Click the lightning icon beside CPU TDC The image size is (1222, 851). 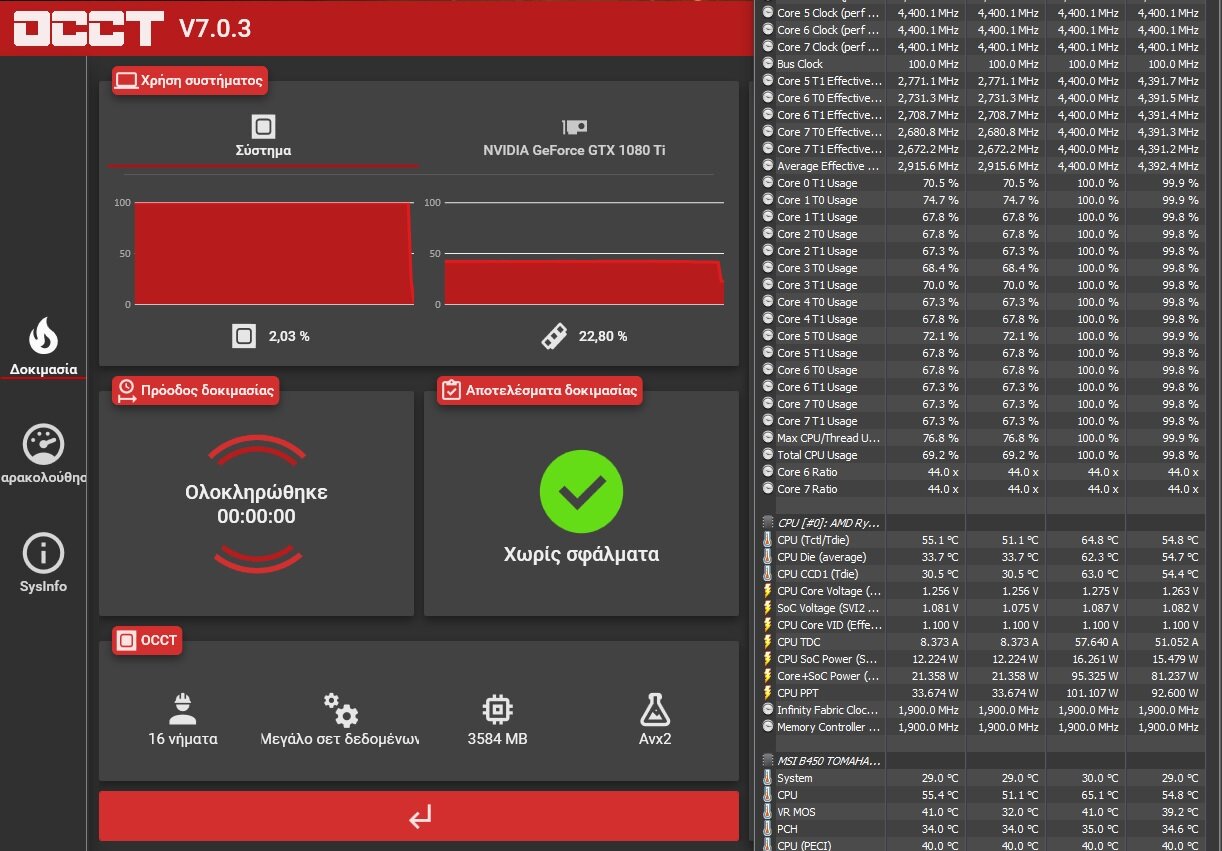767,642
